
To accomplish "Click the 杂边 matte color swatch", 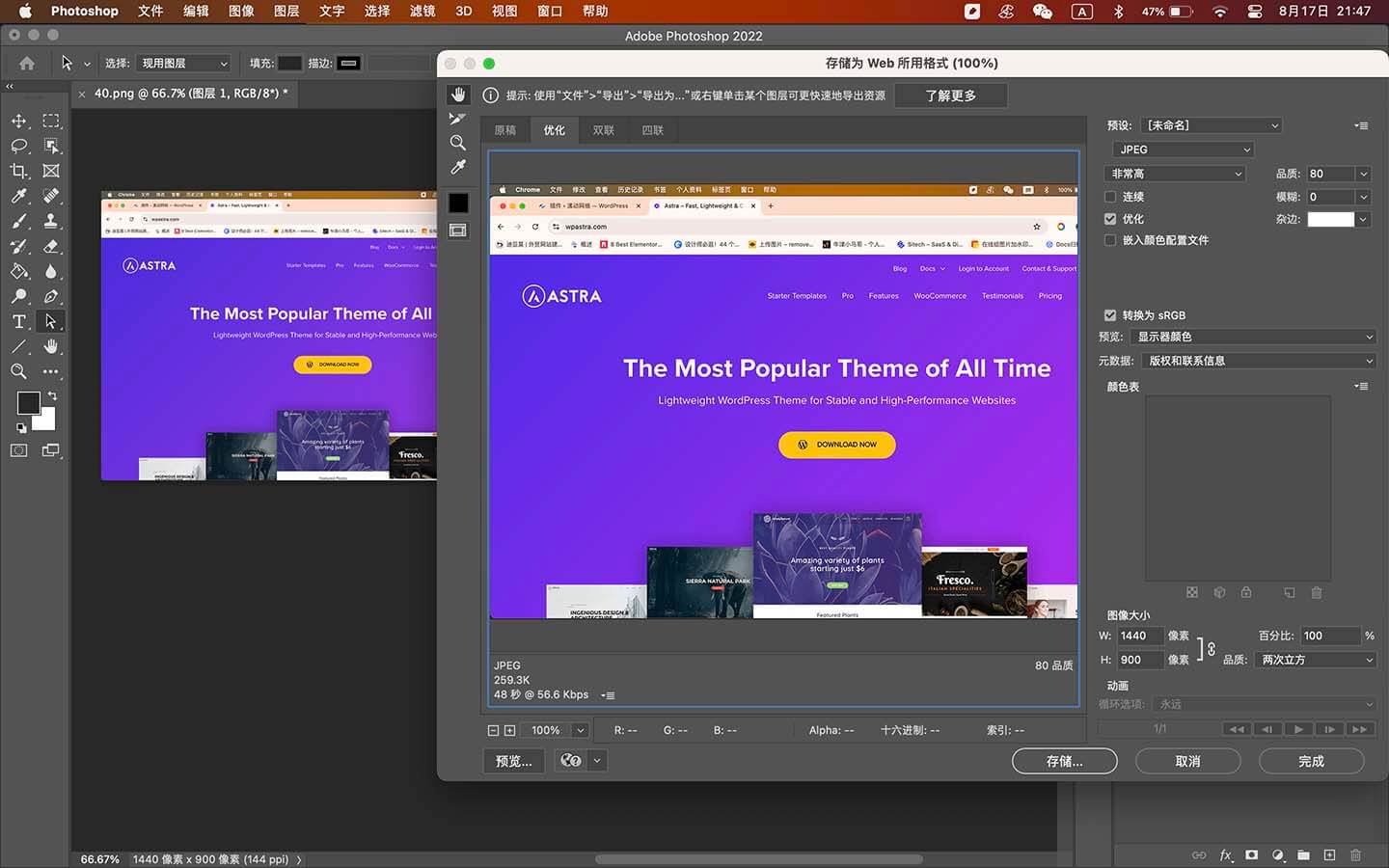I will (x=1330, y=219).
